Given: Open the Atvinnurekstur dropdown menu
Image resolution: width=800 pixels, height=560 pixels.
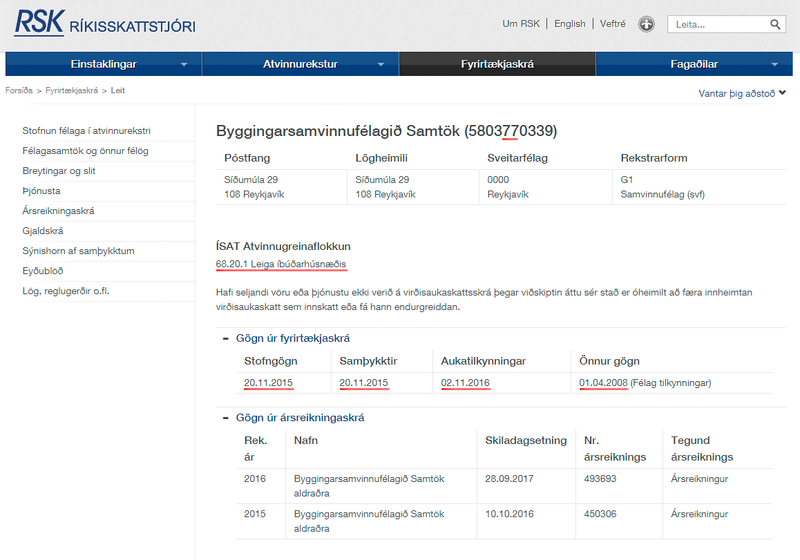Looking at the screenshot, I should tap(381, 64).
